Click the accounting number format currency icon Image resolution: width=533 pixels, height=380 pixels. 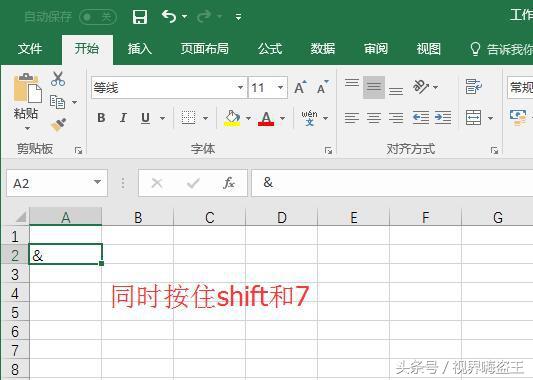(518, 118)
